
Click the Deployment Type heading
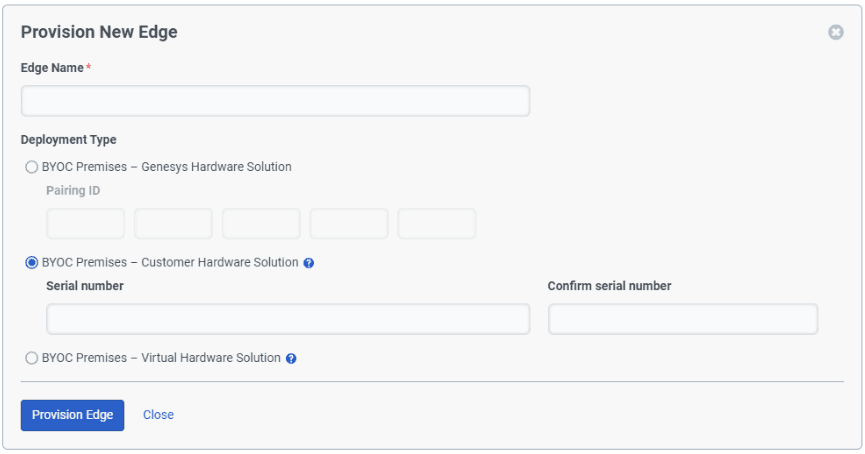pyautogui.click(x=68, y=140)
